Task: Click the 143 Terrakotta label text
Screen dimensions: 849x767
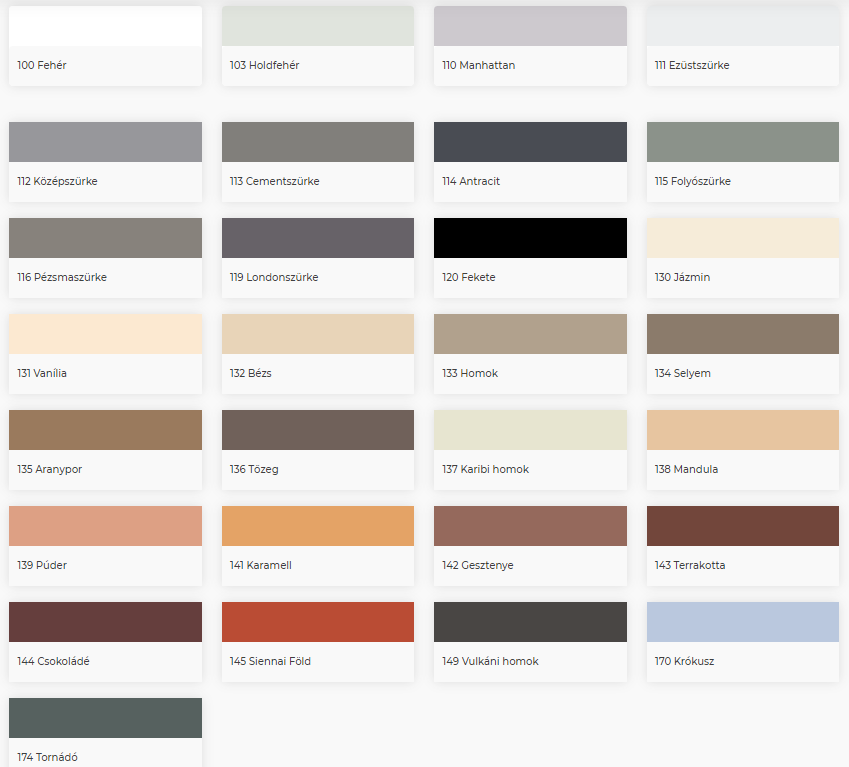Action: [x=690, y=566]
